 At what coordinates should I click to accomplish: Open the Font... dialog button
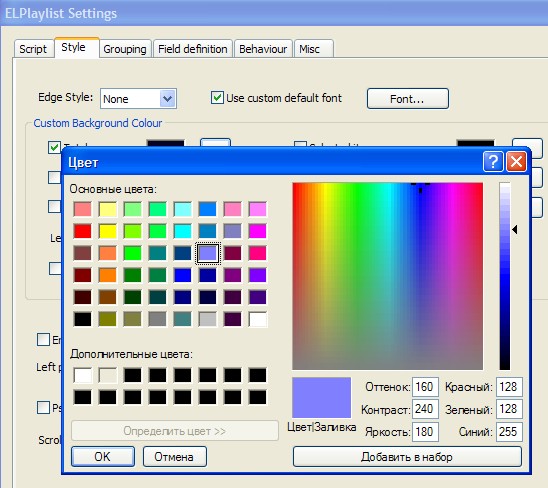pyautogui.click(x=408, y=99)
